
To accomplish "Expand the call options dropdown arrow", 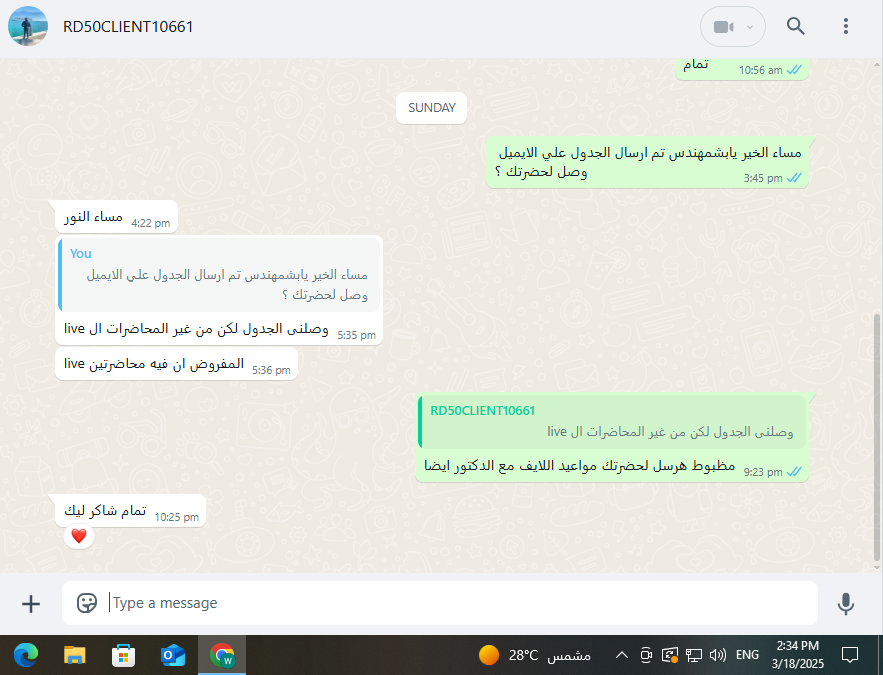I will [x=750, y=27].
